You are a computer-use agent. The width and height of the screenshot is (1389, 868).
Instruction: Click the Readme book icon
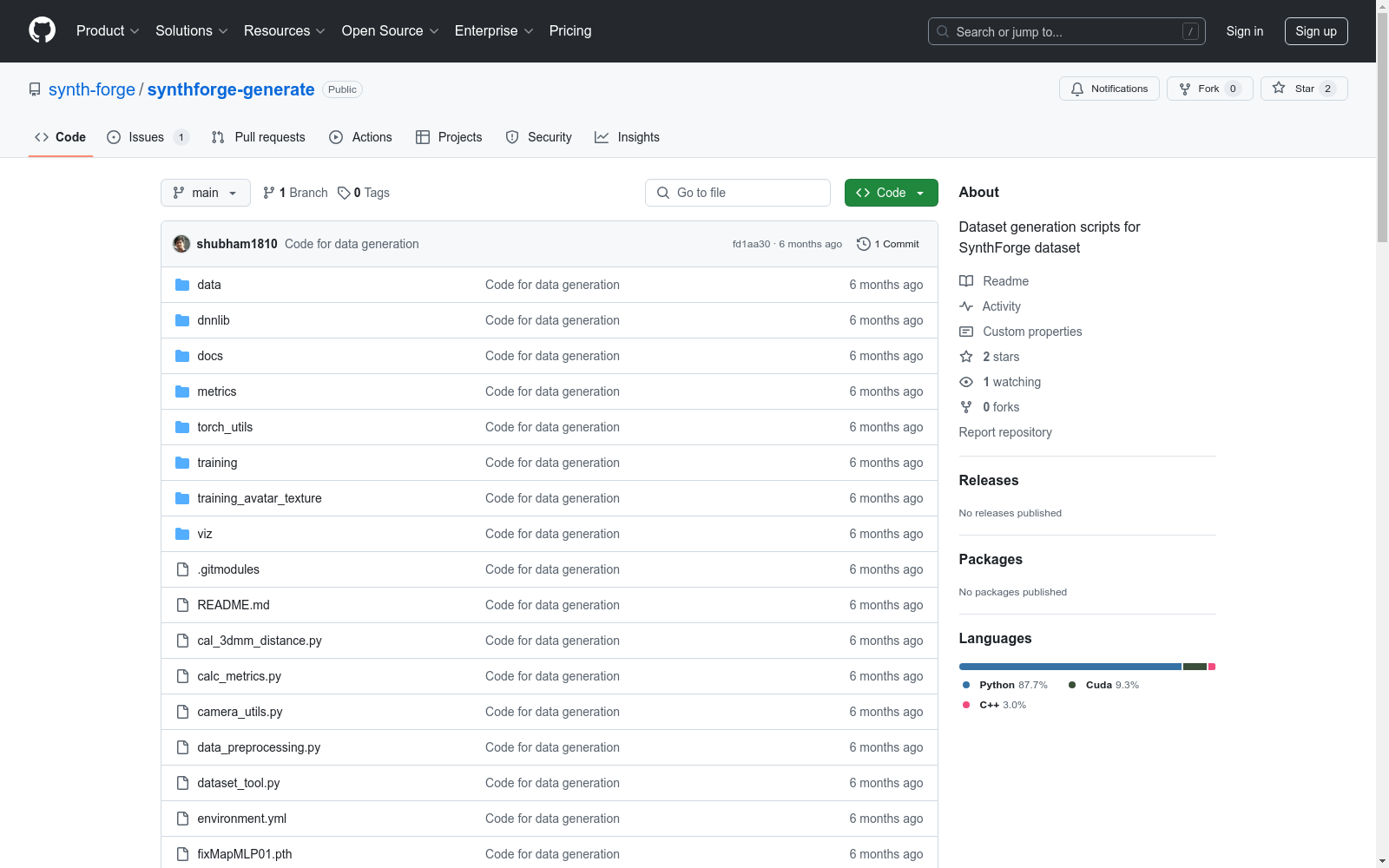point(966,281)
